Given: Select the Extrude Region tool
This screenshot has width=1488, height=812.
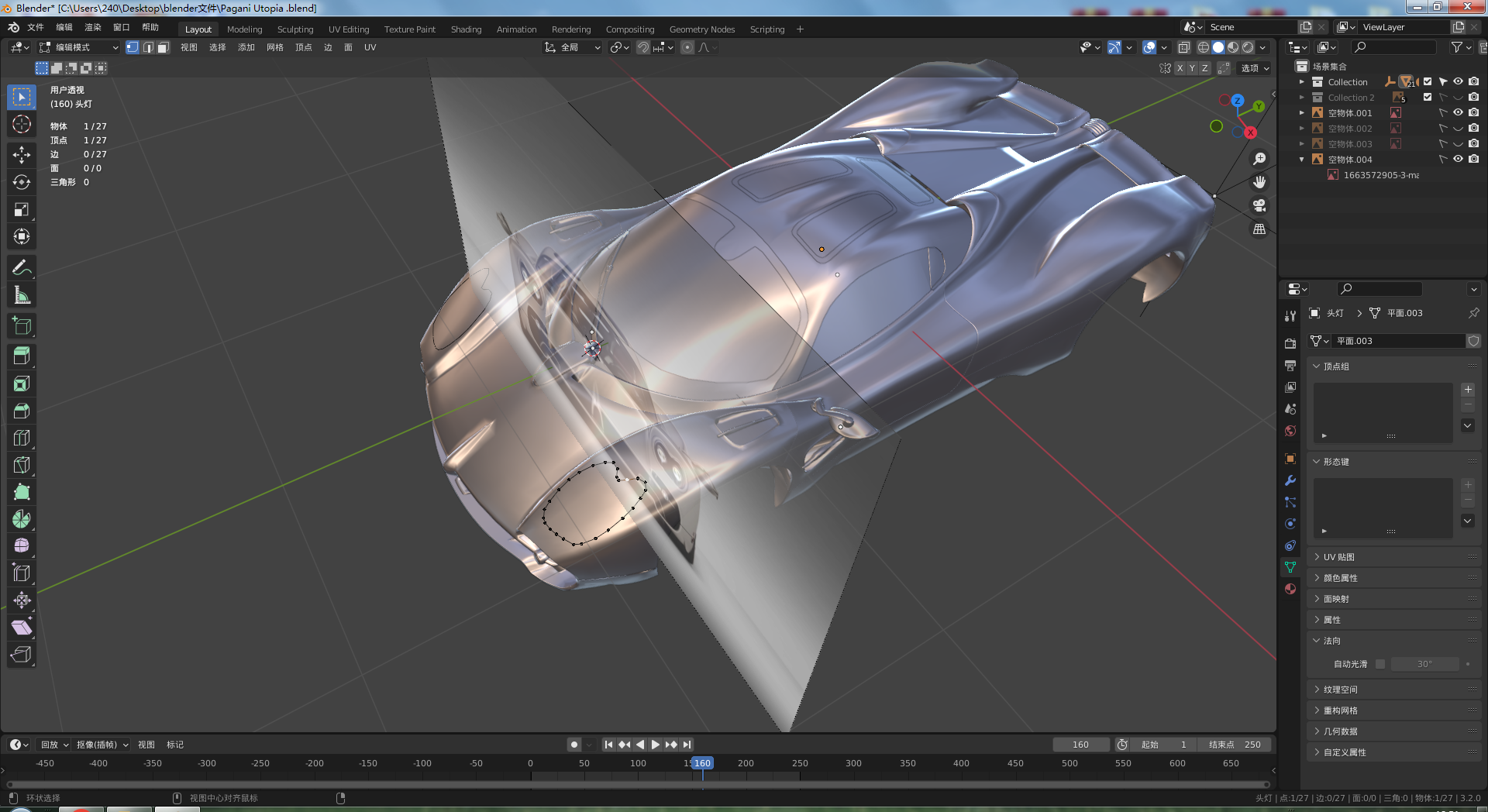Looking at the screenshot, I should [x=22, y=356].
